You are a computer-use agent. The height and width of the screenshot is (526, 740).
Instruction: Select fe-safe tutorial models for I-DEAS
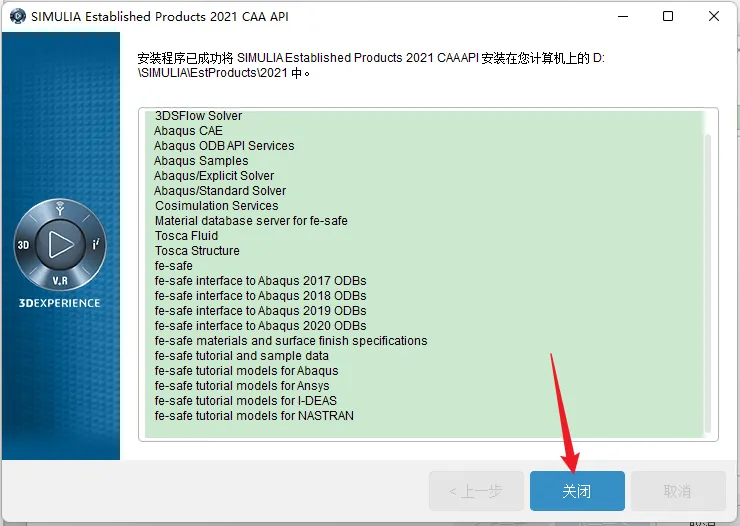tap(245, 401)
